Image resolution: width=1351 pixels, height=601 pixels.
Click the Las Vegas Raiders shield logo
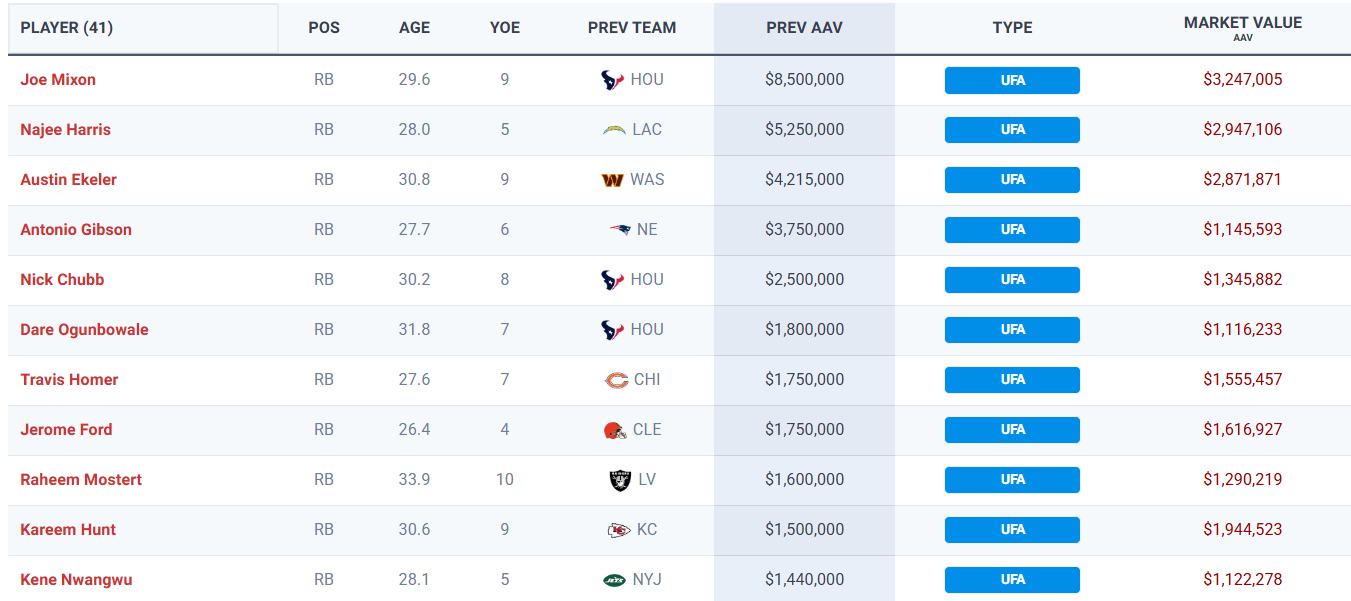pos(620,480)
